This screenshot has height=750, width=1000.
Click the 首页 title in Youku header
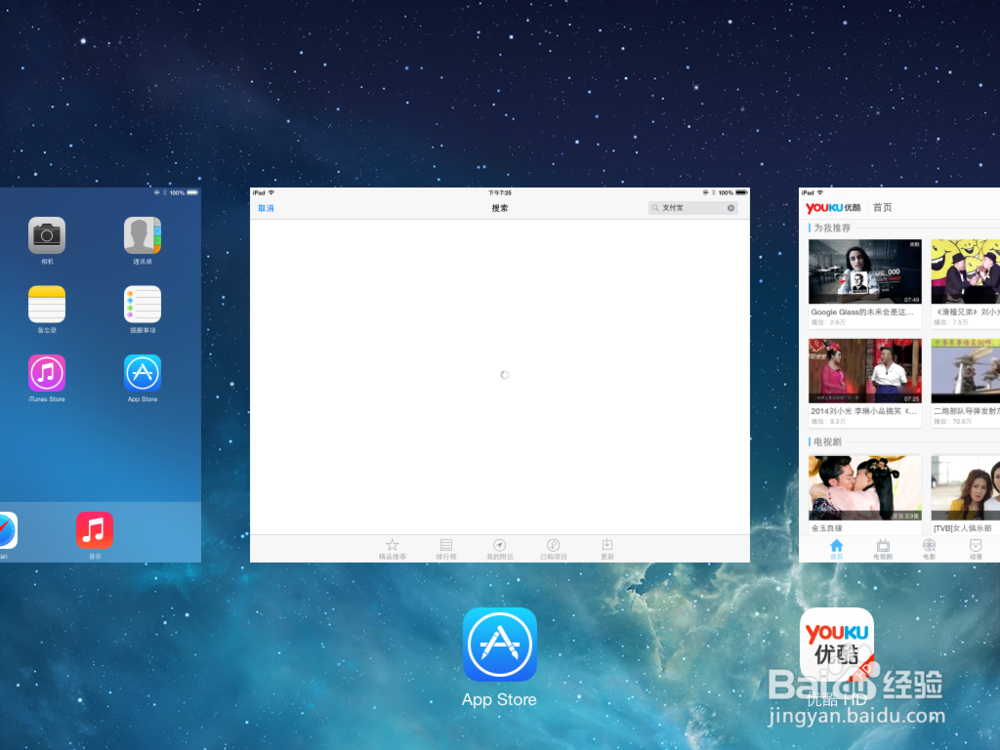[x=882, y=207]
